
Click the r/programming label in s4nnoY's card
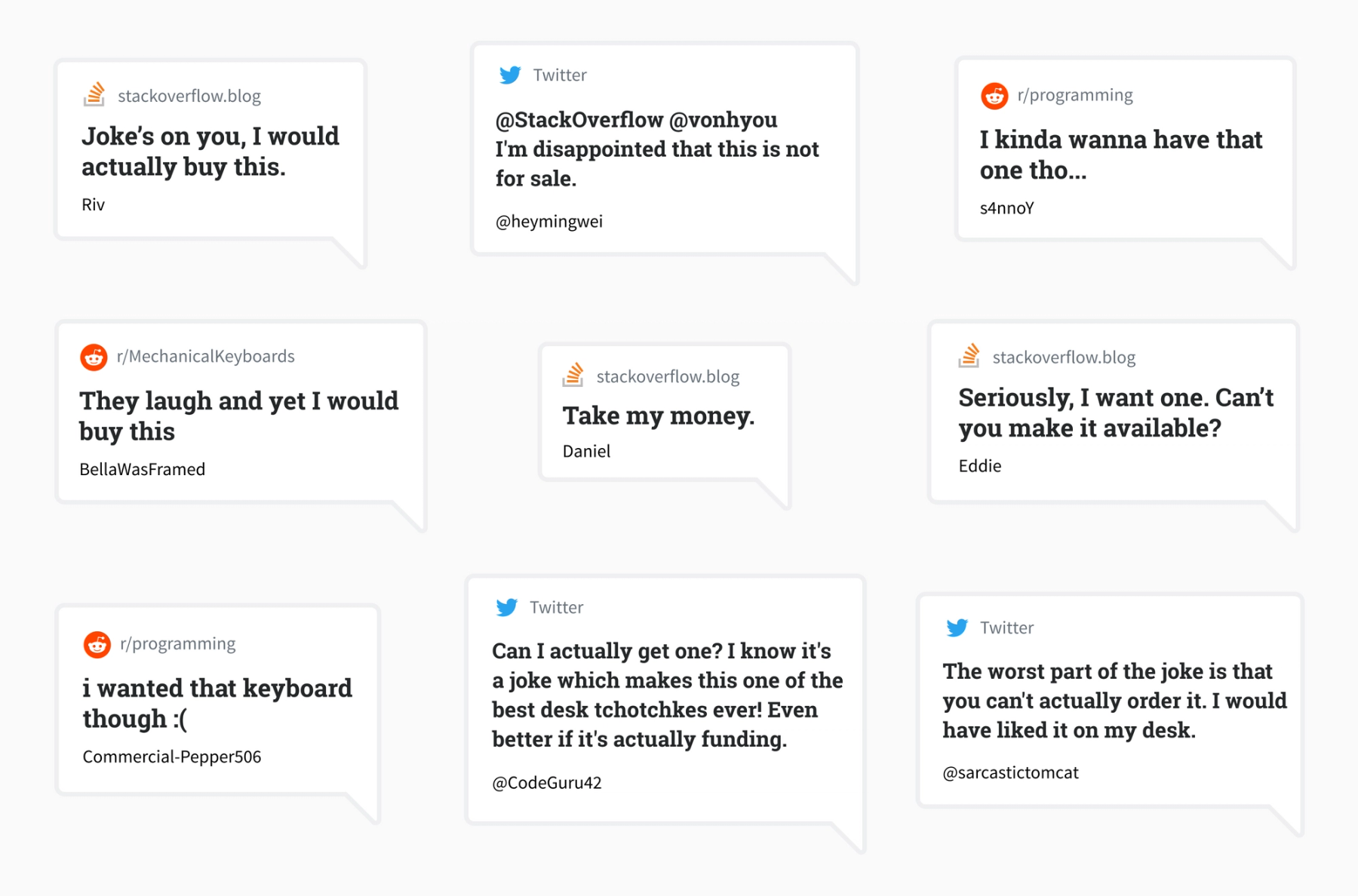(x=1075, y=95)
